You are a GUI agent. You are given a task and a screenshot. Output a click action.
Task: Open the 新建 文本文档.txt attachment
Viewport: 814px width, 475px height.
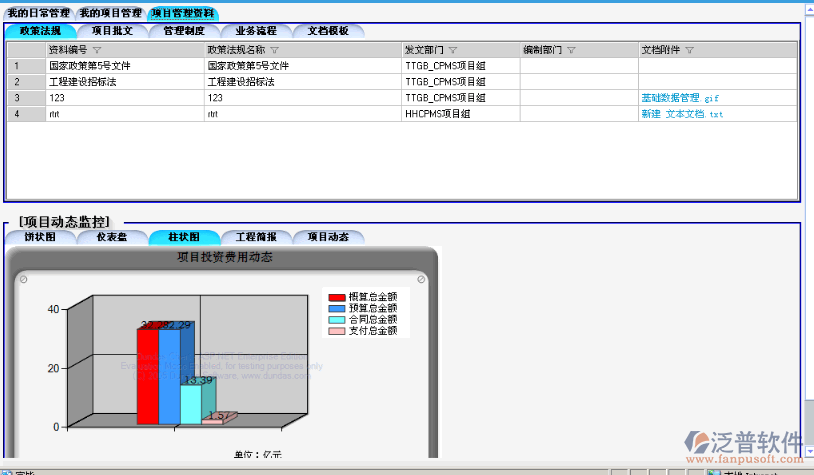tap(682, 114)
